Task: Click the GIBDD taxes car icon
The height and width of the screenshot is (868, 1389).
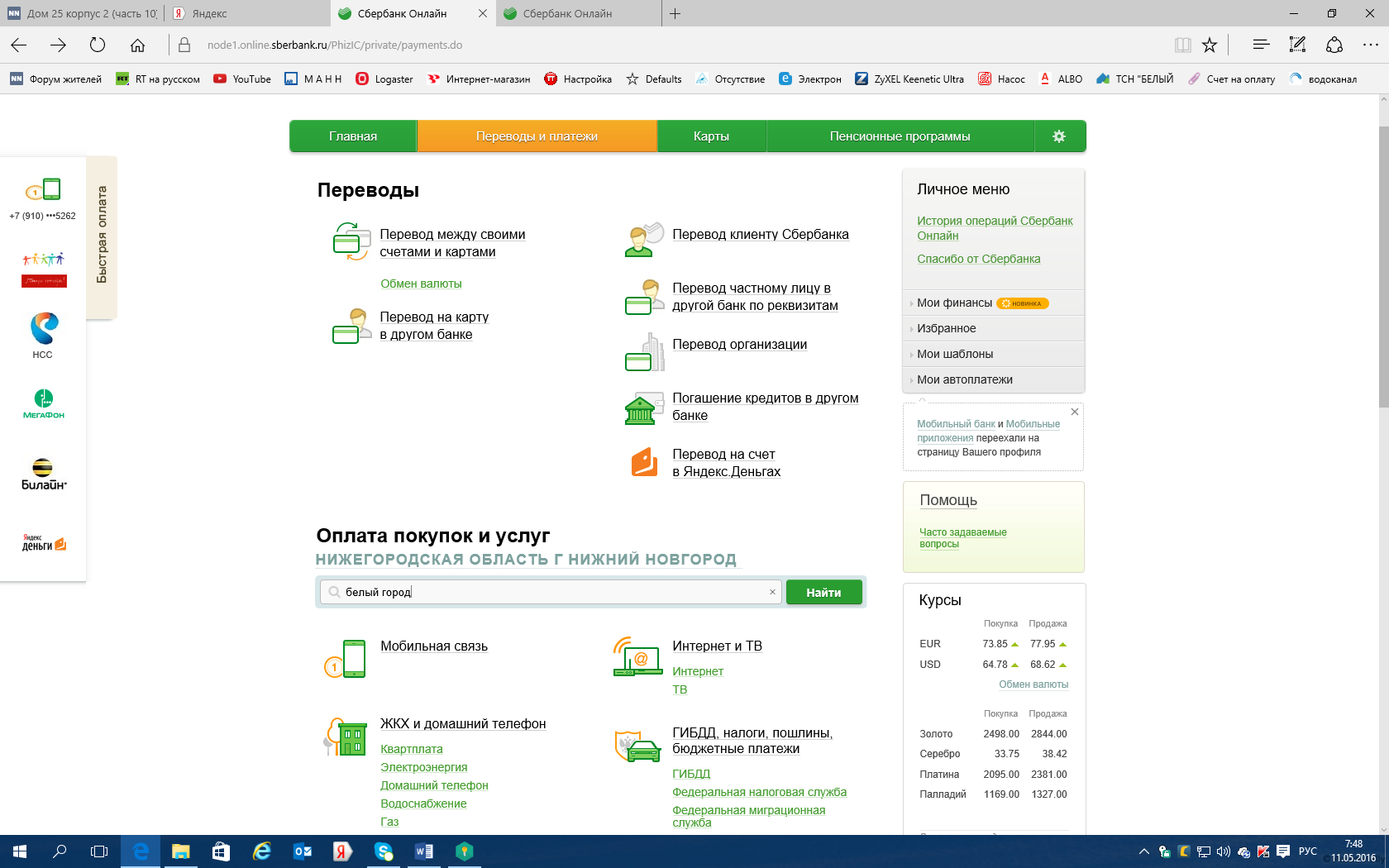Action: point(637,746)
